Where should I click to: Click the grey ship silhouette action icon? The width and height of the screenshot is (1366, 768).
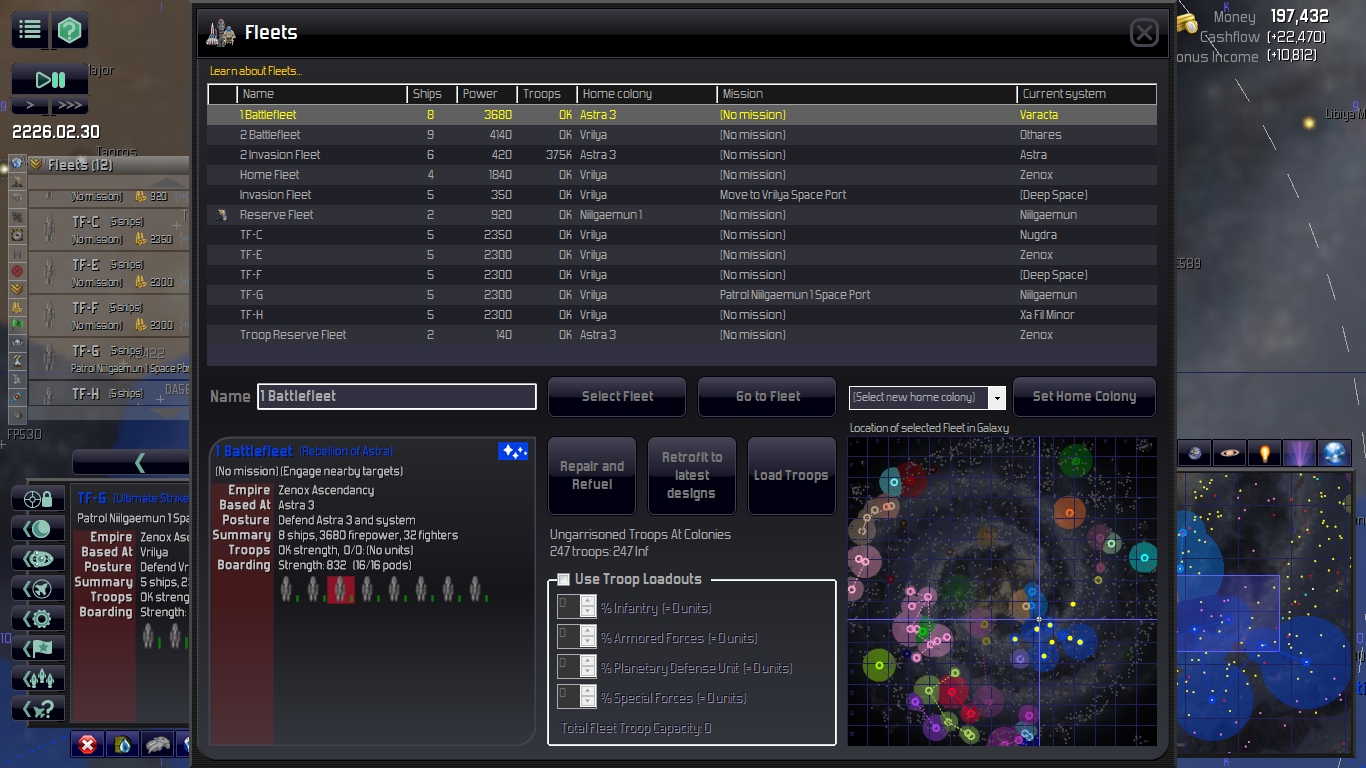point(158,744)
